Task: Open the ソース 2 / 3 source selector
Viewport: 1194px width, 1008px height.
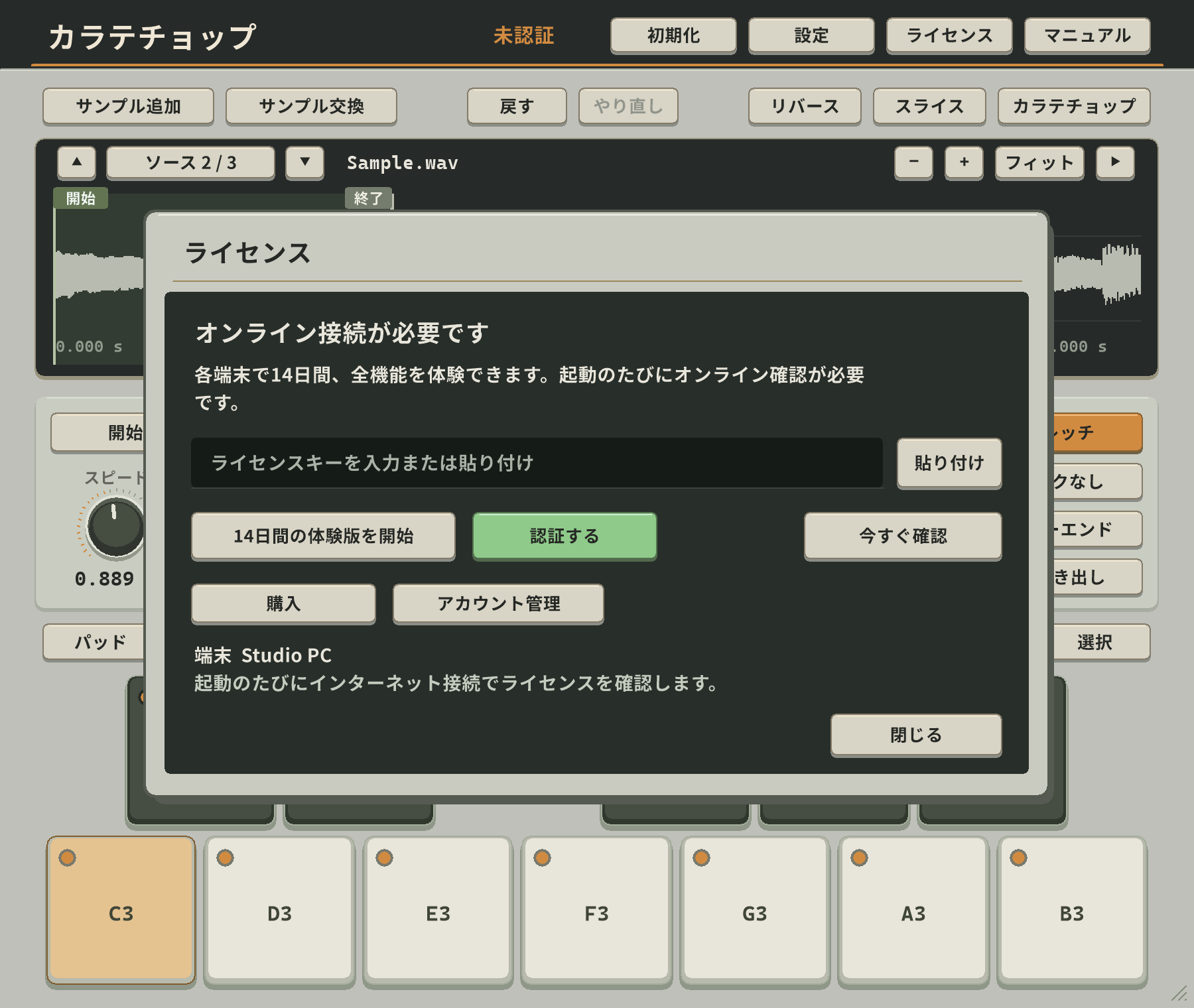Action: pyautogui.click(x=191, y=162)
